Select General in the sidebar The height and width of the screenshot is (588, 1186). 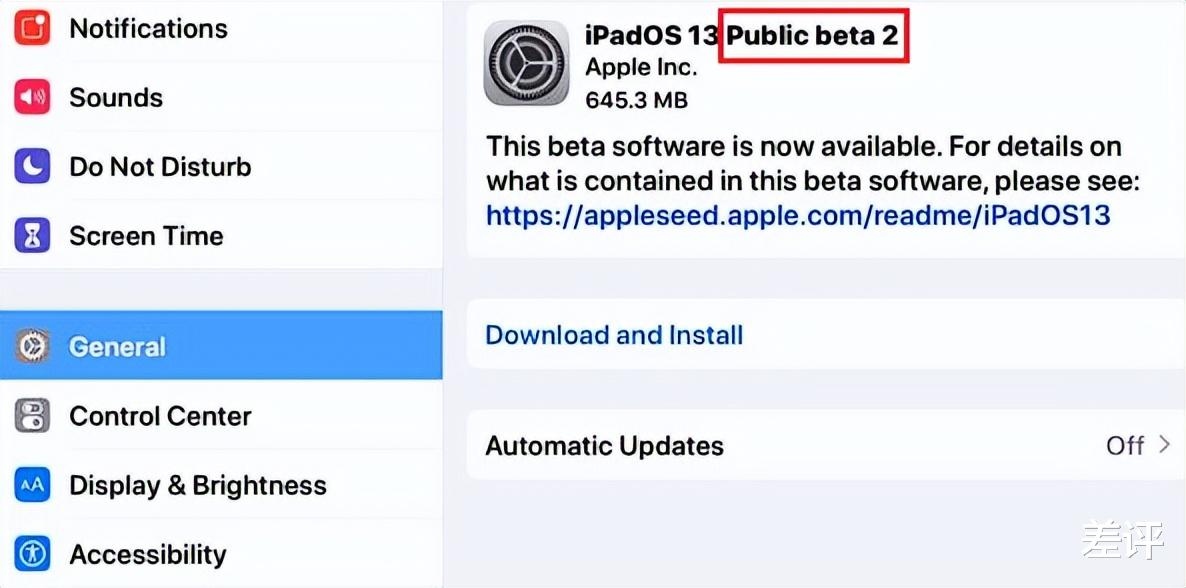pyautogui.click(x=117, y=345)
